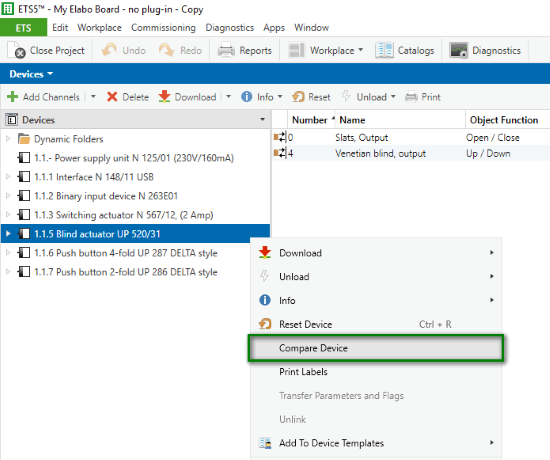550x460 pixels.
Task: Open the Commissioning menu
Action: 163,28
